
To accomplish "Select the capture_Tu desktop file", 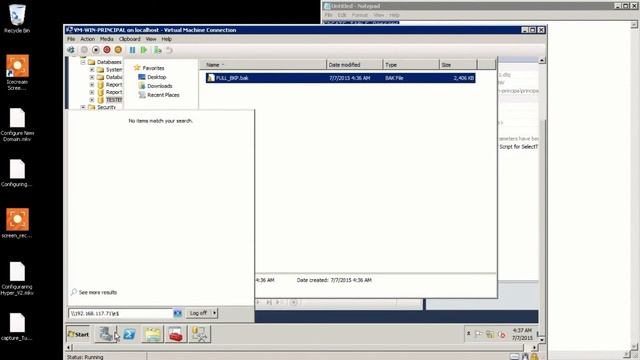I will 17,327.
